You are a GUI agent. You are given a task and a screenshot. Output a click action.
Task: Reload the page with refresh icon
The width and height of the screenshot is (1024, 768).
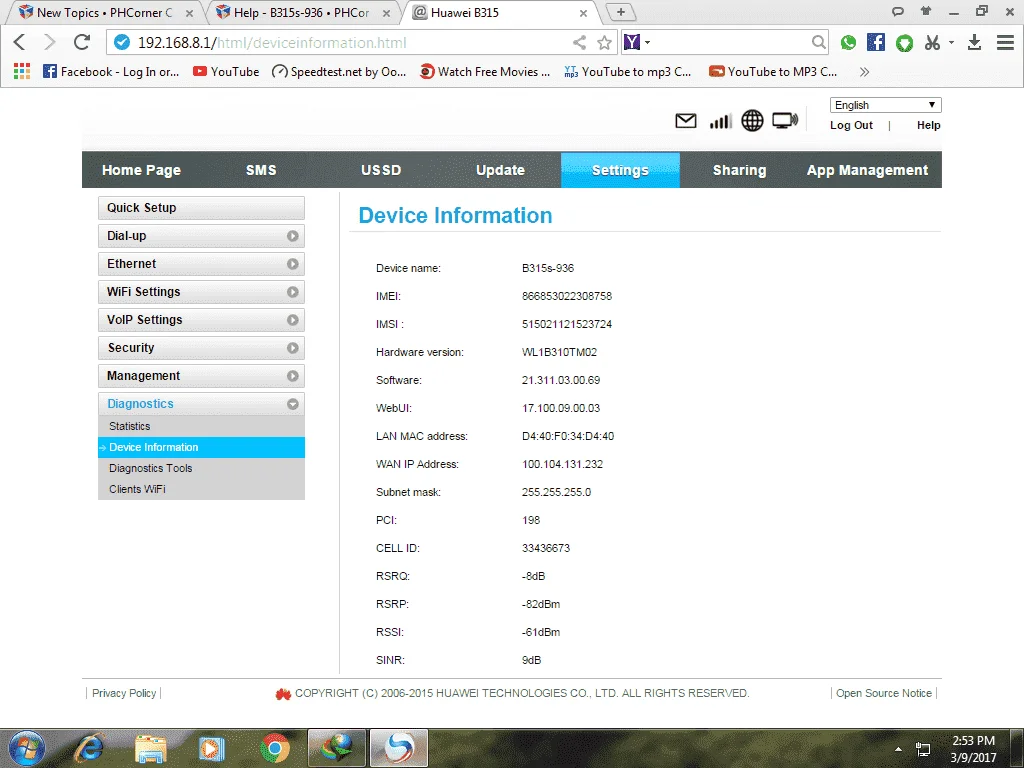82,42
